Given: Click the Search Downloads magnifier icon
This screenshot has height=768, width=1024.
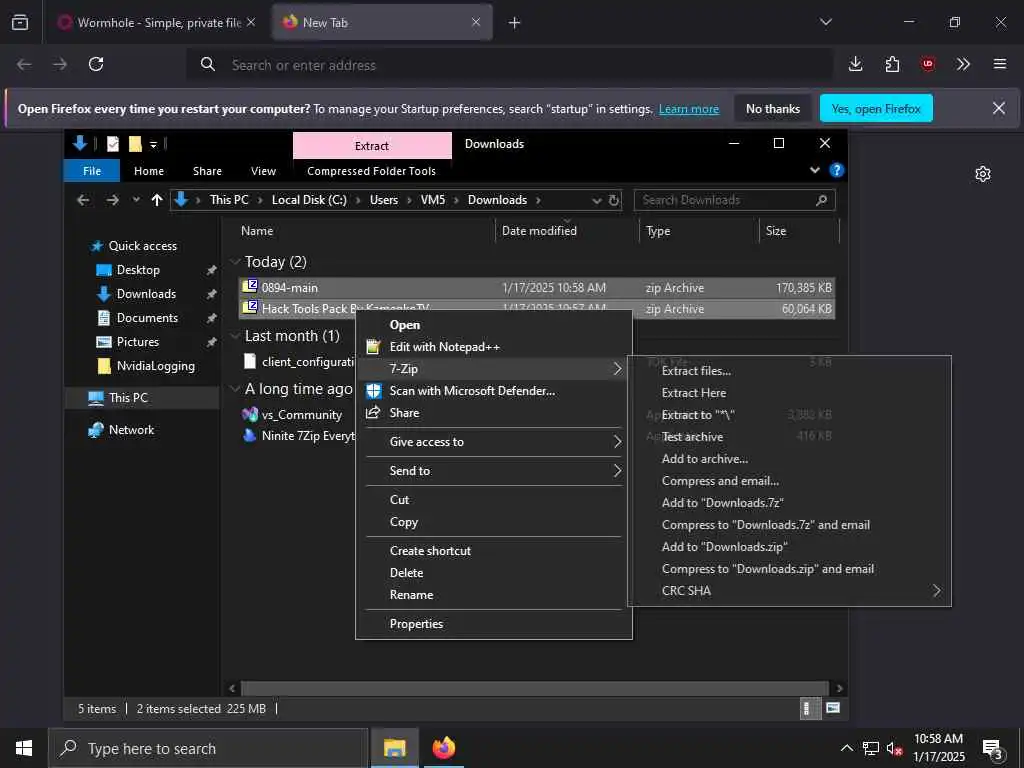Looking at the screenshot, I should [821, 200].
